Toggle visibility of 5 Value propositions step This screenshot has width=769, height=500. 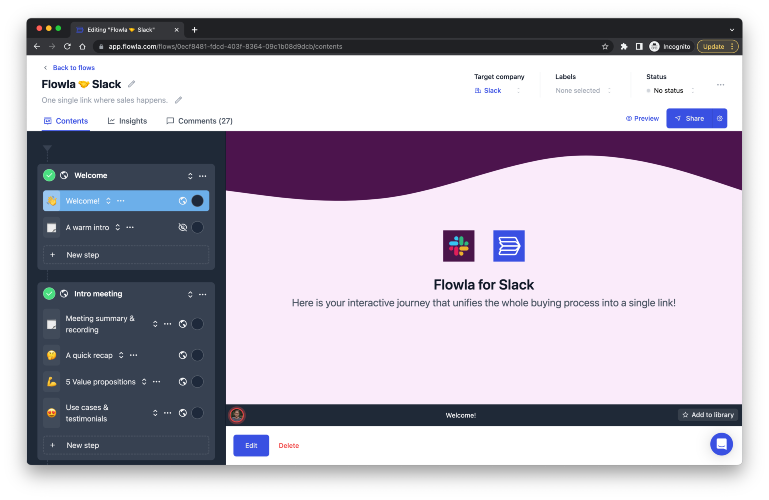coord(182,382)
